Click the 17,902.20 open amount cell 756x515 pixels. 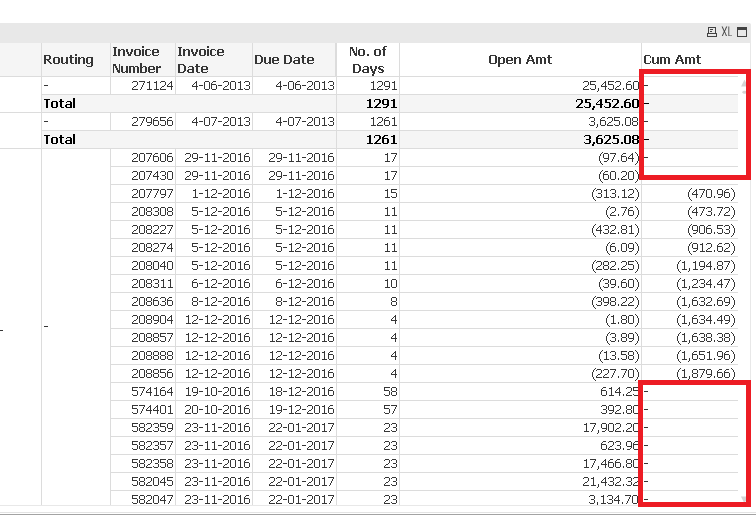pos(606,428)
